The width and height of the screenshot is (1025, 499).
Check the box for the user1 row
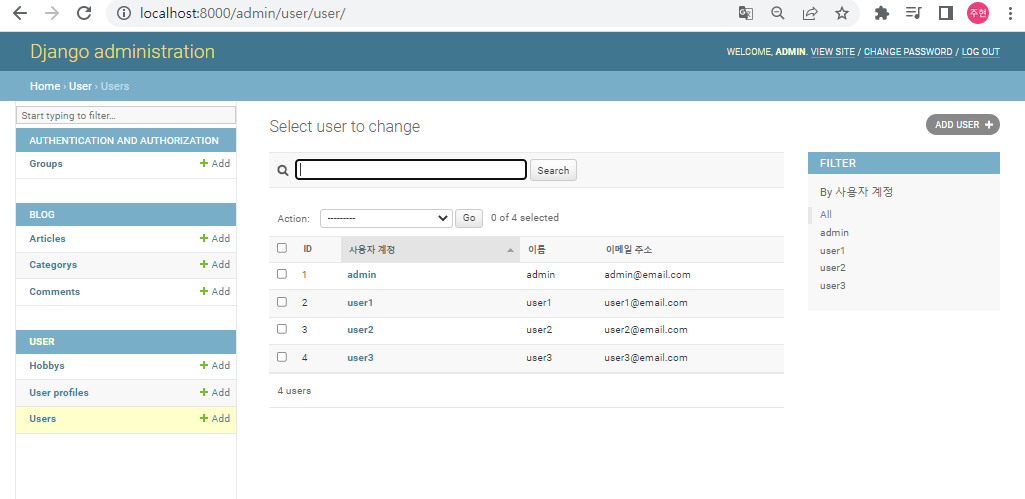[282, 301]
